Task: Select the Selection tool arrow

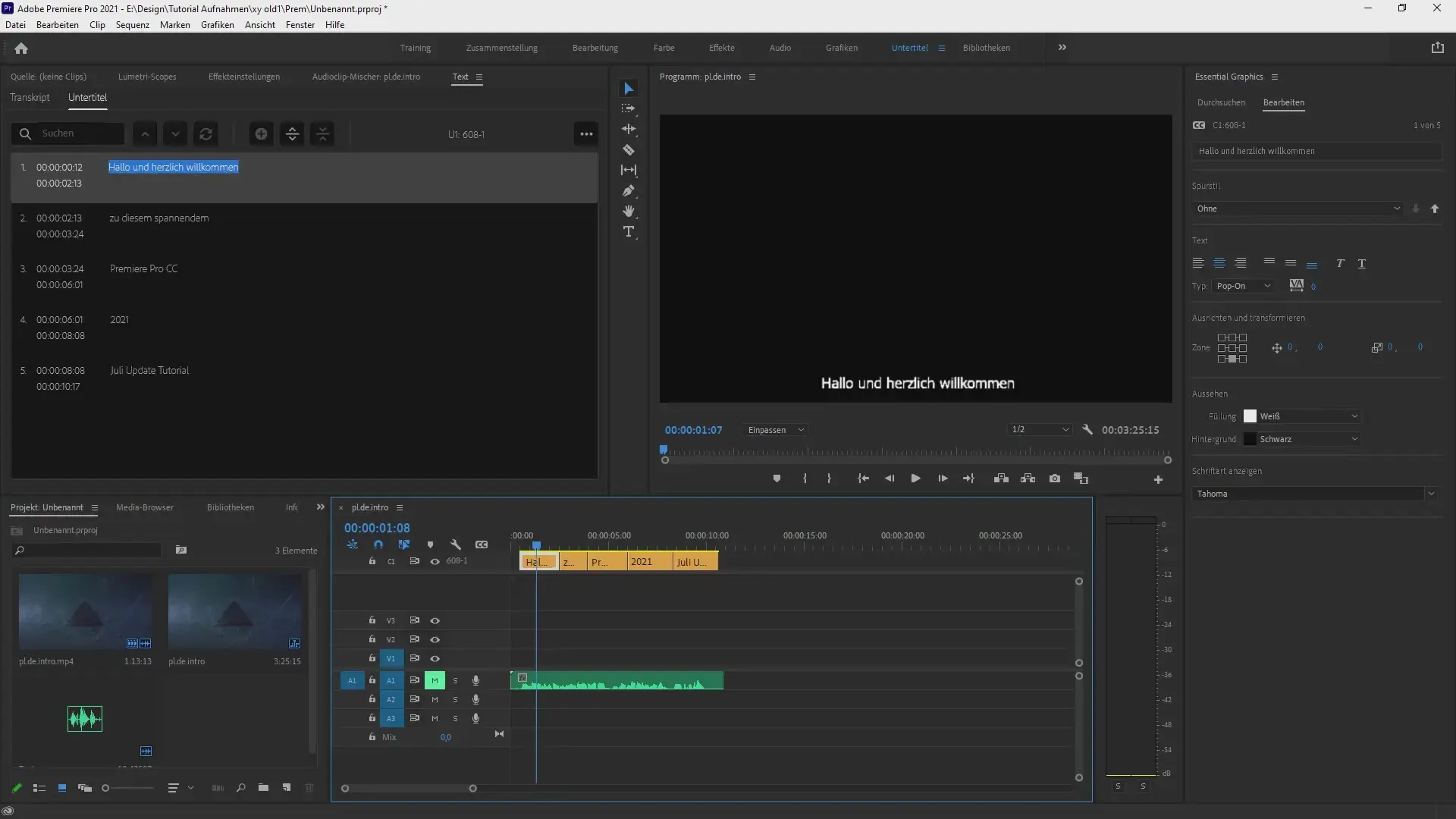Action: (x=628, y=89)
